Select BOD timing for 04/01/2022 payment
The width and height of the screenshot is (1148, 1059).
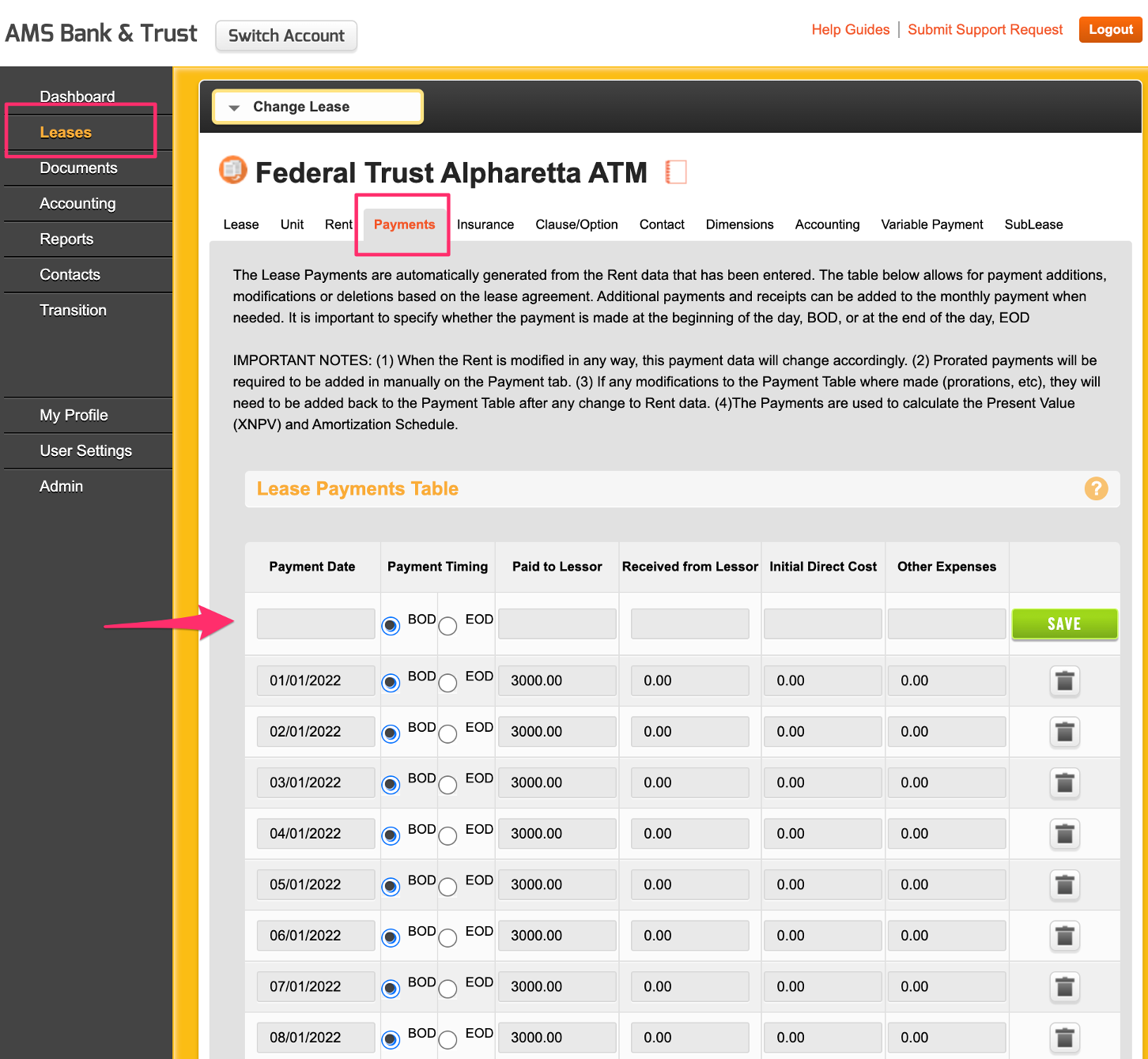click(x=391, y=835)
